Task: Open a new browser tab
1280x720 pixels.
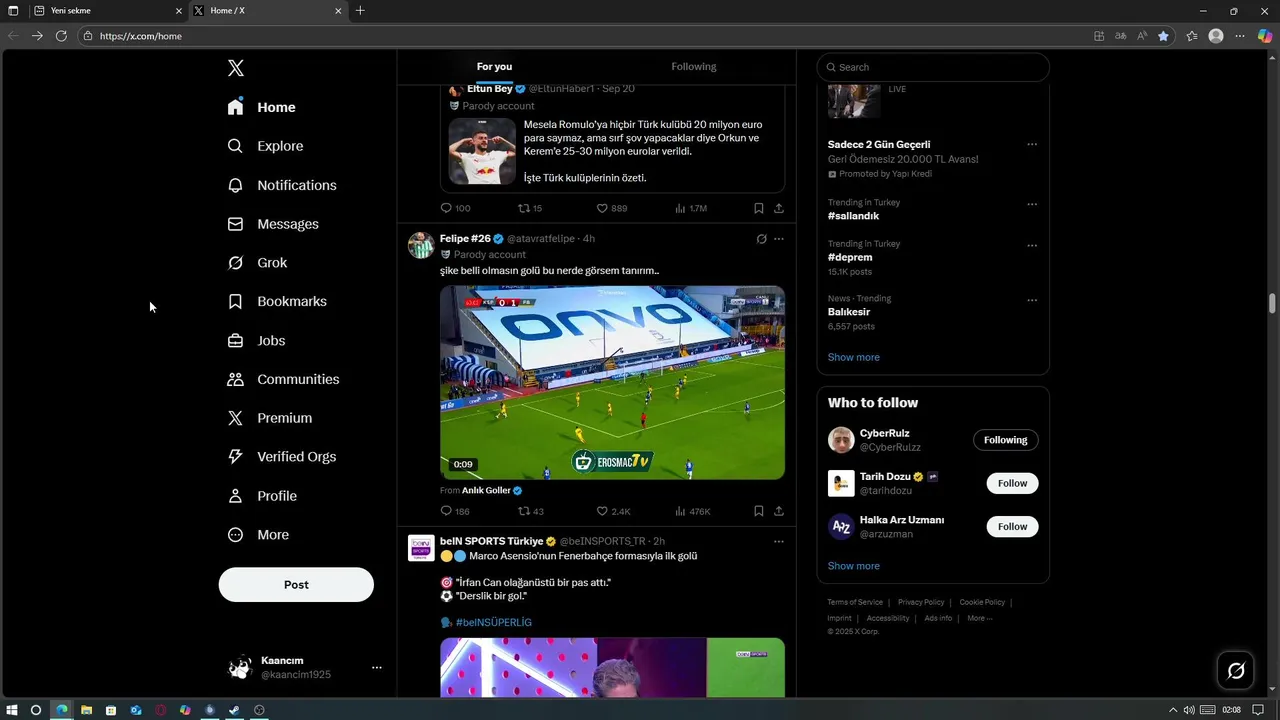Action: [360, 11]
